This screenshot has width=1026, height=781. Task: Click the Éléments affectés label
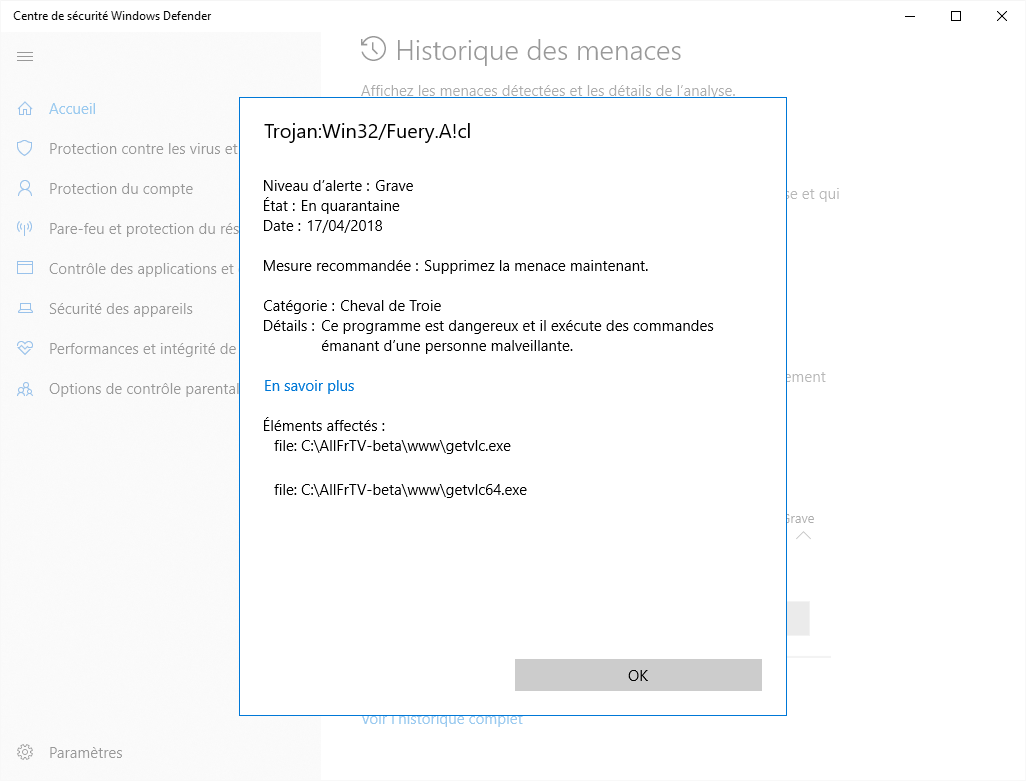tap(324, 426)
